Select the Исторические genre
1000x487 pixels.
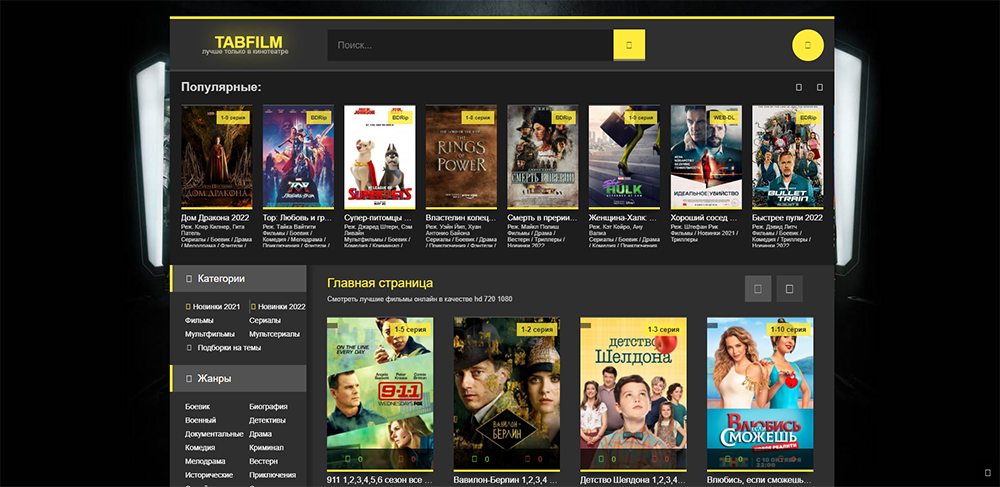click(209, 476)
